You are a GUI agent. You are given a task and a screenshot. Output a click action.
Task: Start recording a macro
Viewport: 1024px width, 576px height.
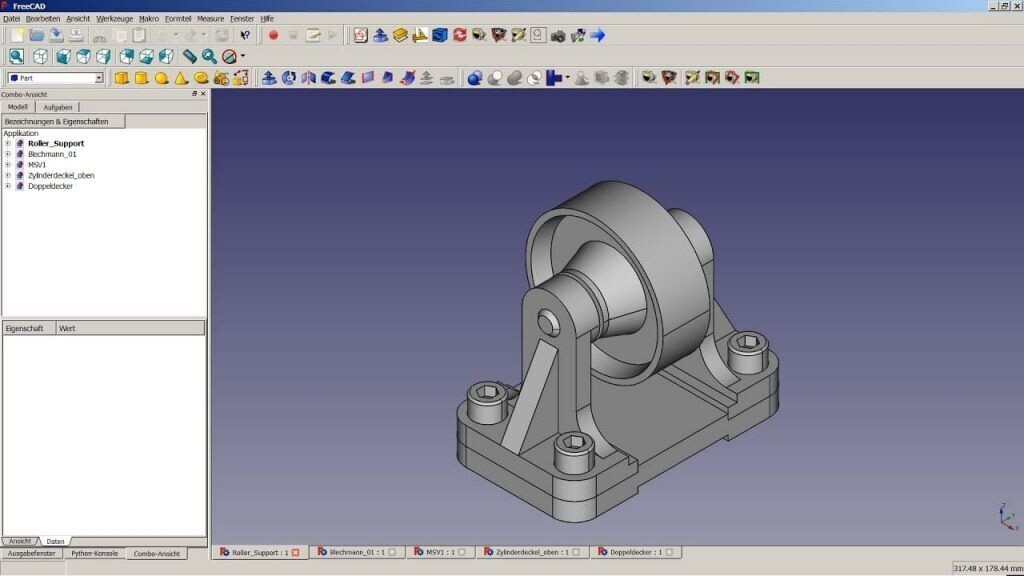tap(273, 35)
